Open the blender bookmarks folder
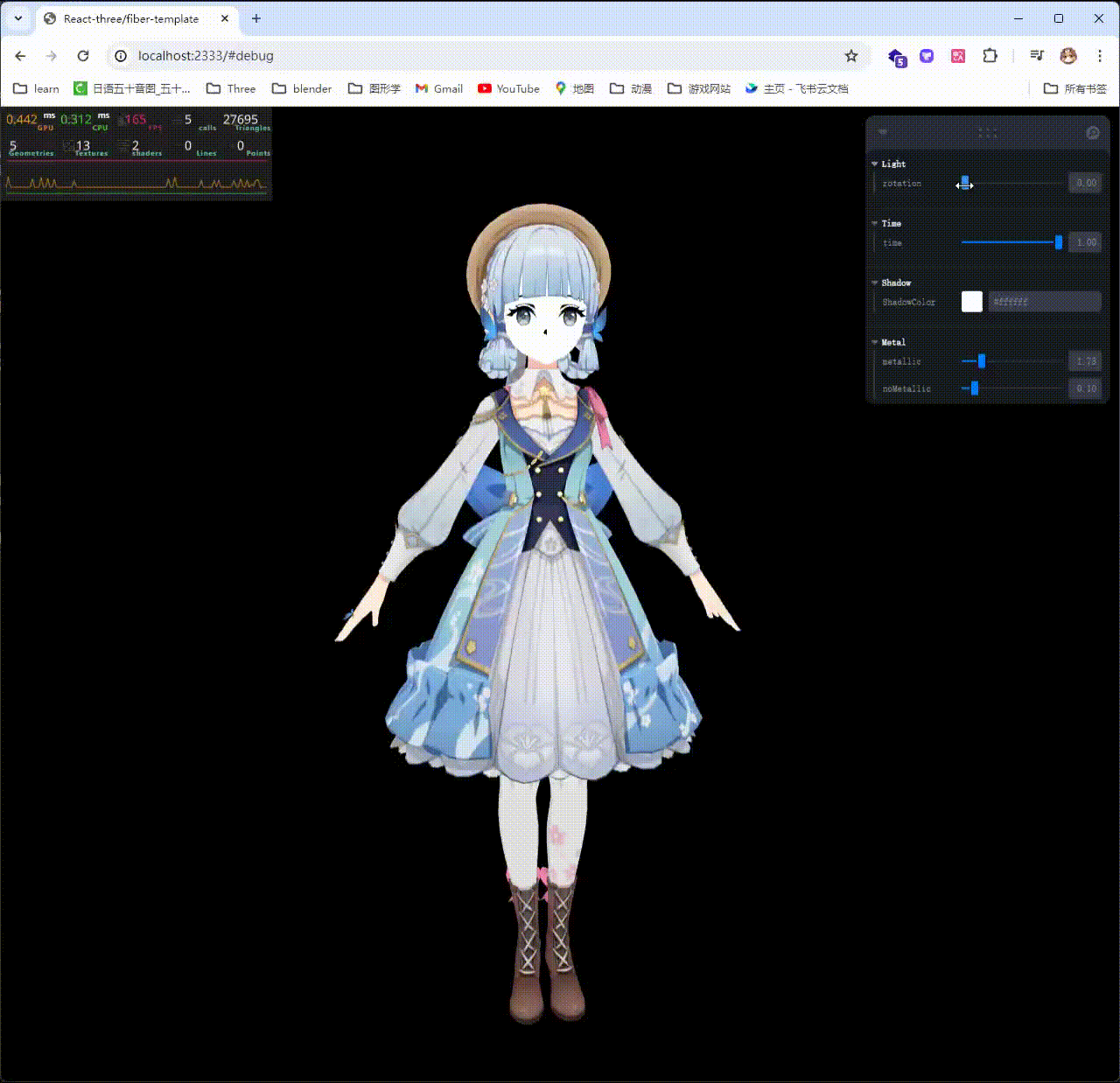The image size is (1120, 1083). tap(302, 88)
